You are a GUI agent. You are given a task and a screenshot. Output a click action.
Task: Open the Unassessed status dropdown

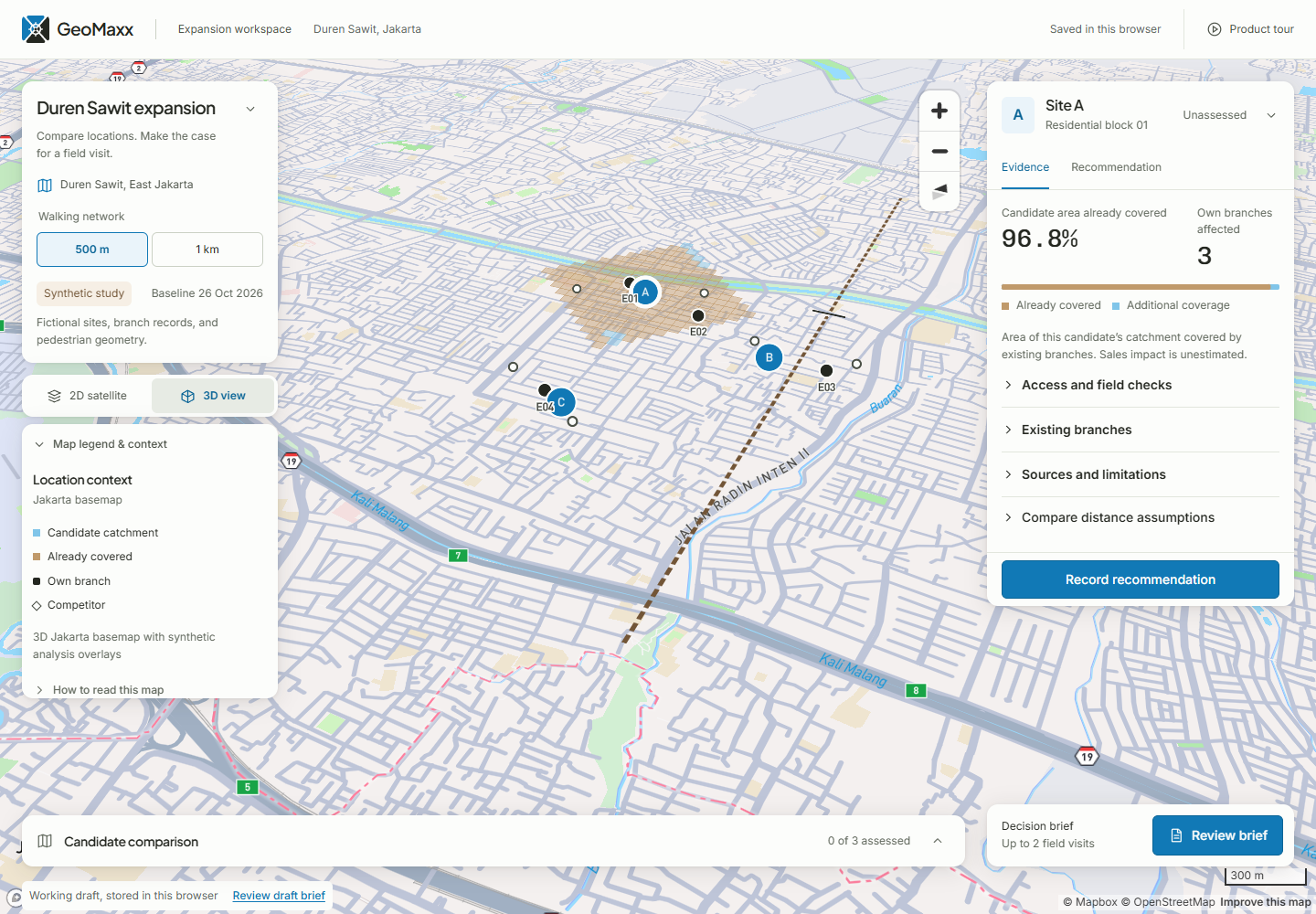tap(1229, 115)
